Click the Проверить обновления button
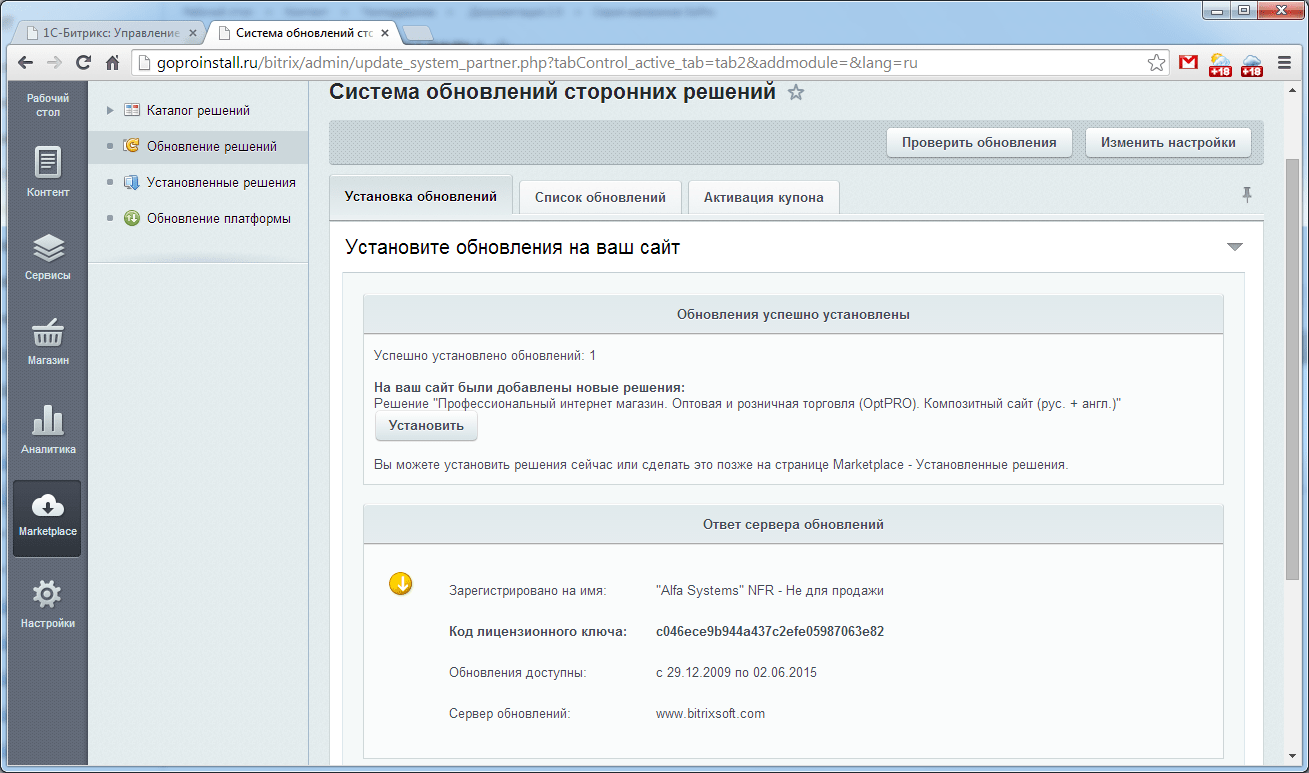 (979, 142)
